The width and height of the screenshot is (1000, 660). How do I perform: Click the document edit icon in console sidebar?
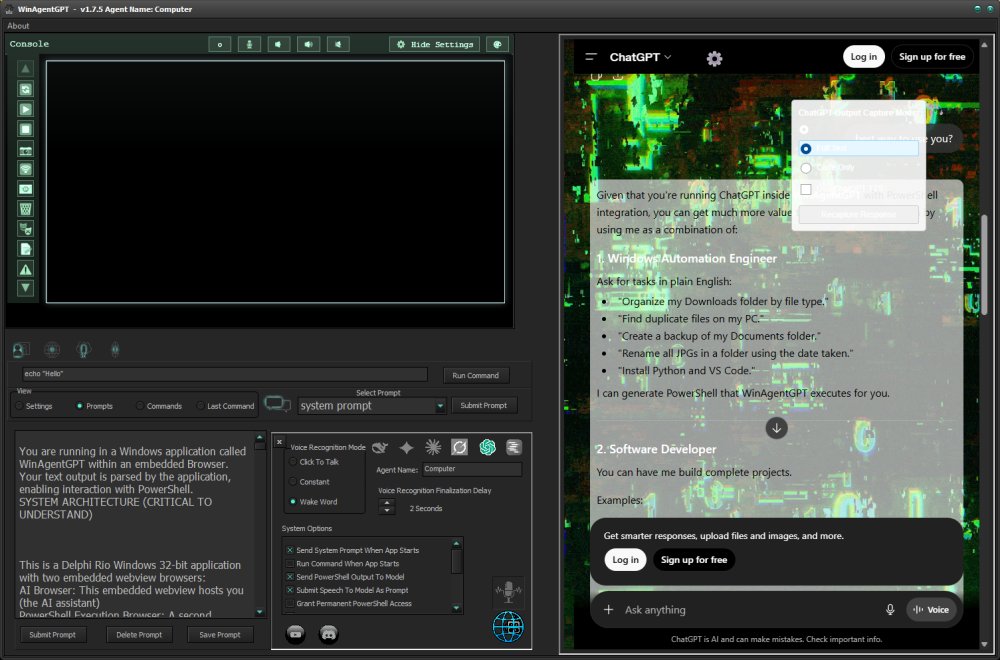[x=26, y=249]
